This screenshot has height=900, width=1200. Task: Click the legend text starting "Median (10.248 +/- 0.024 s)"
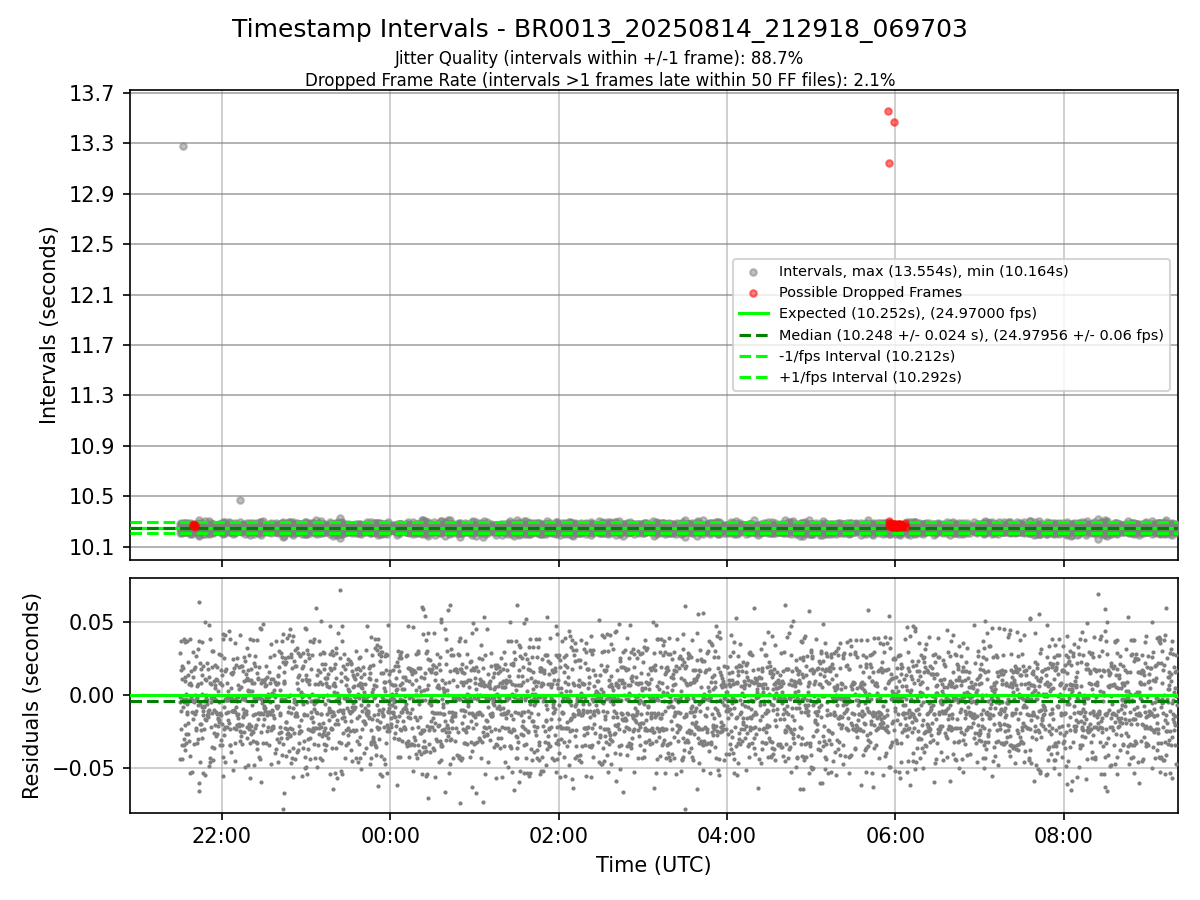point(971,335)
